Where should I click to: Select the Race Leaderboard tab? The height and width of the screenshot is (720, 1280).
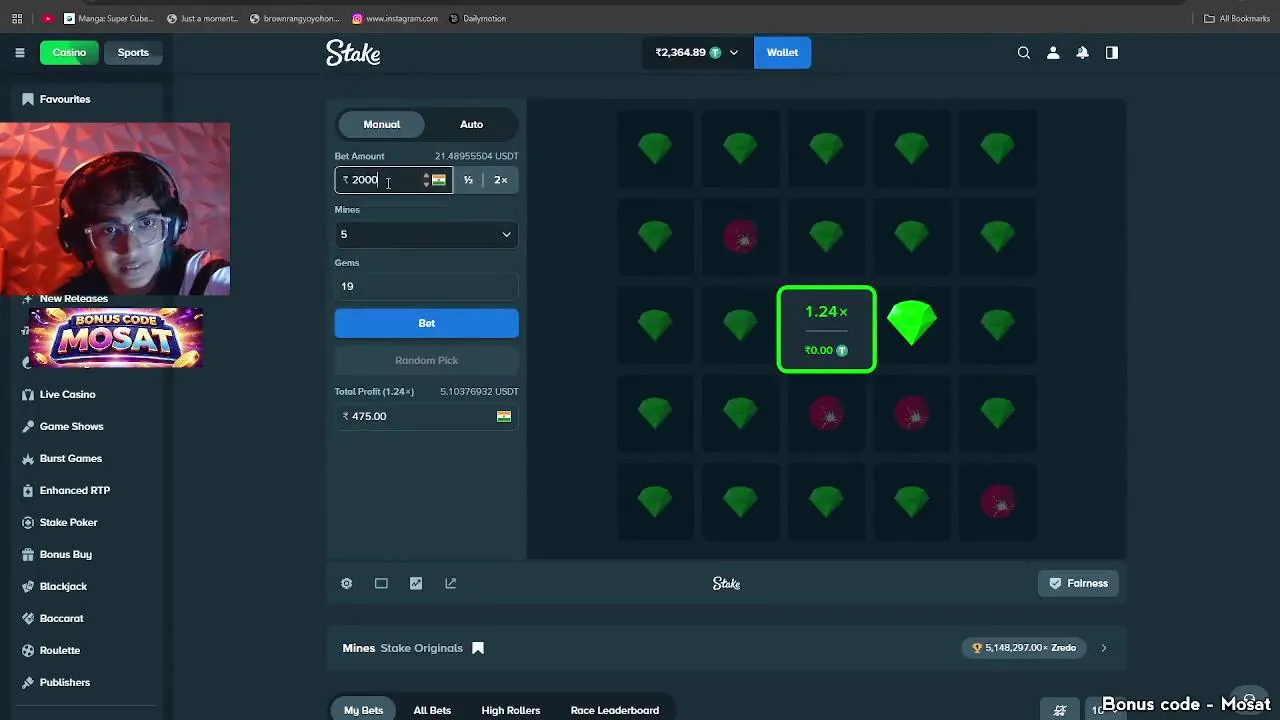(x=614, y=710)
